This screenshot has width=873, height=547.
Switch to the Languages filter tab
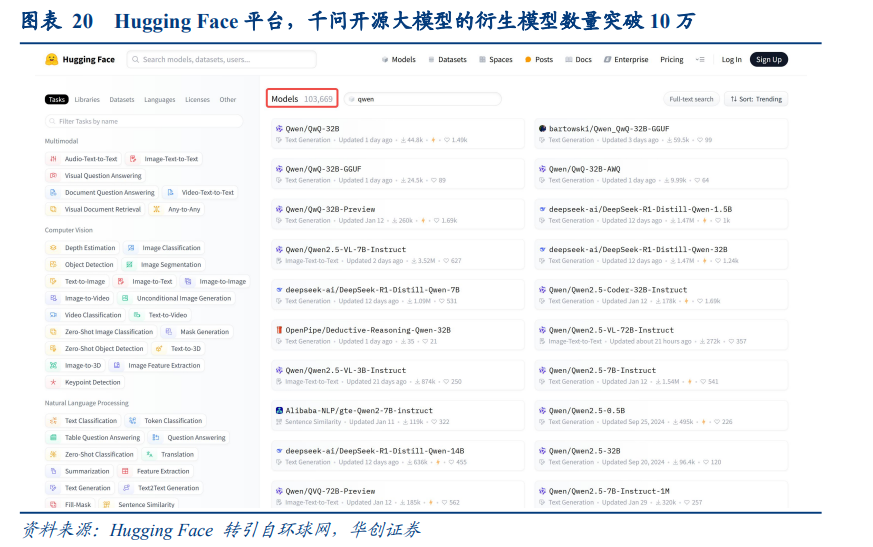(160, 100)
